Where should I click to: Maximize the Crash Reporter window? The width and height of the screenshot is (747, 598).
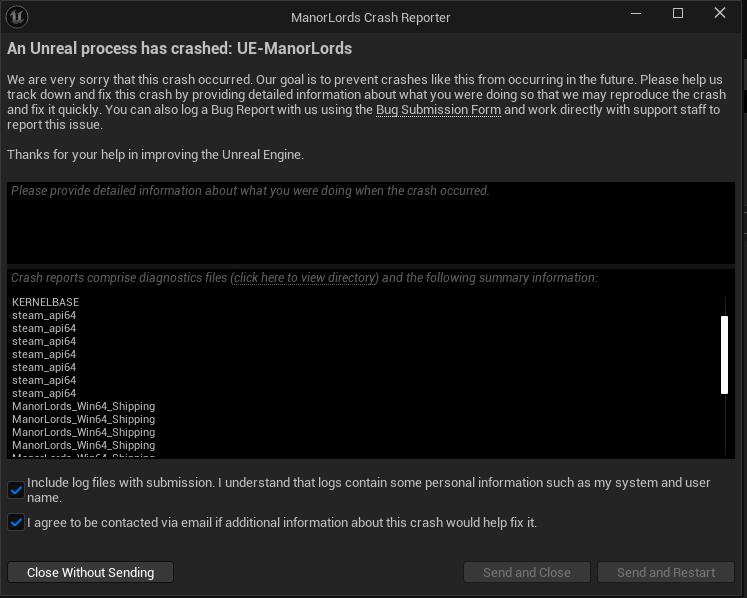point(678,14)
